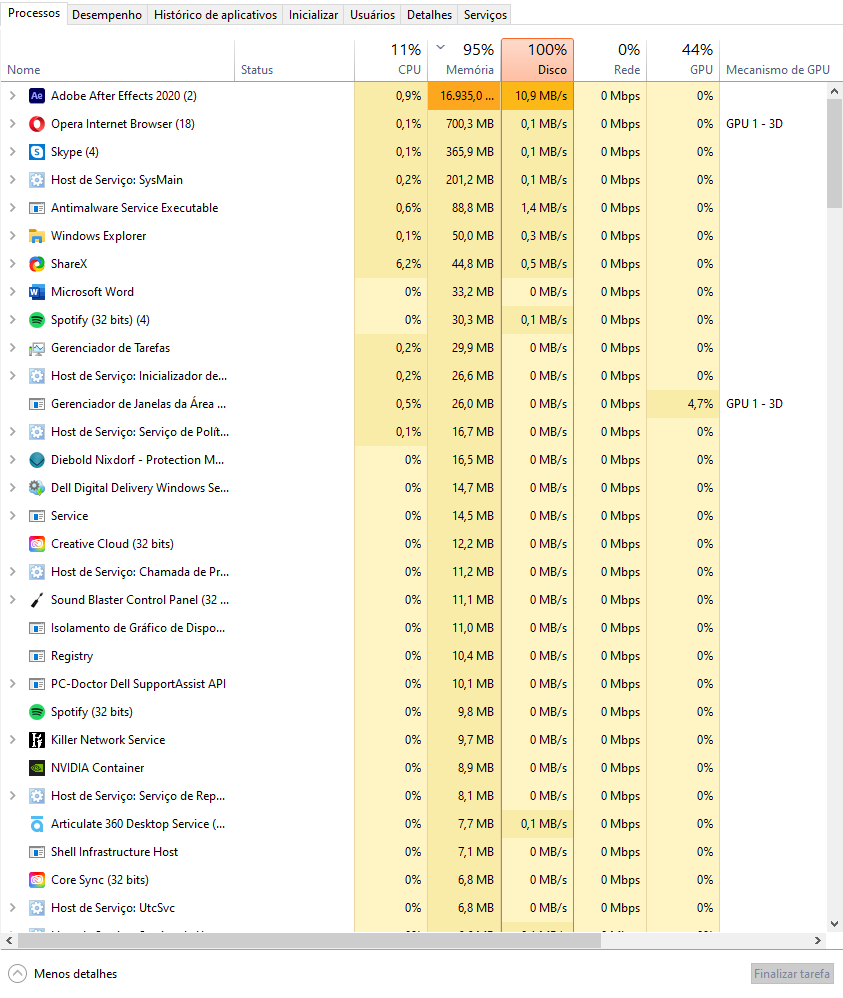The height and width of the screenshot is (998, 843).
Task: Click the 6,2% CPU cell for ShareX
Action: (x=391, y=264)
